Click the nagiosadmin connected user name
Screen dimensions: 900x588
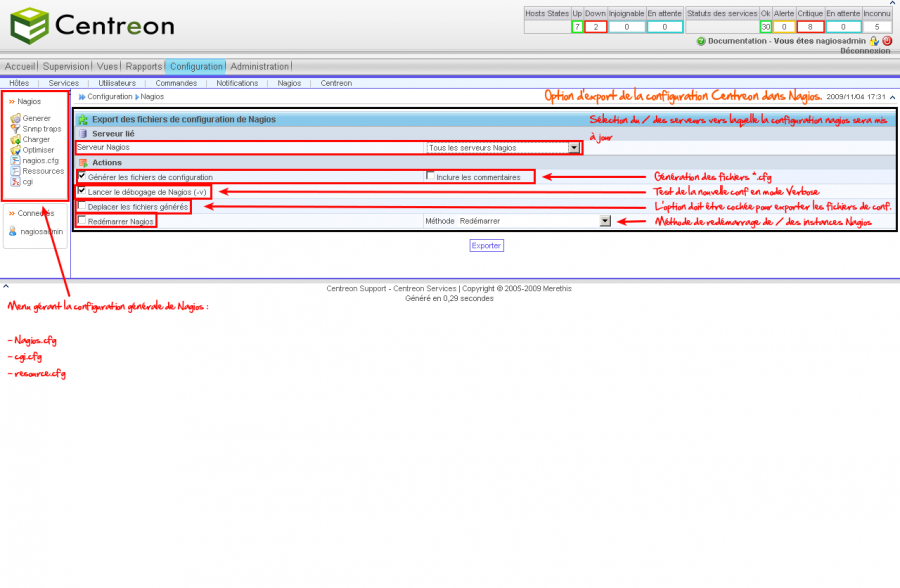pos(42,232)
